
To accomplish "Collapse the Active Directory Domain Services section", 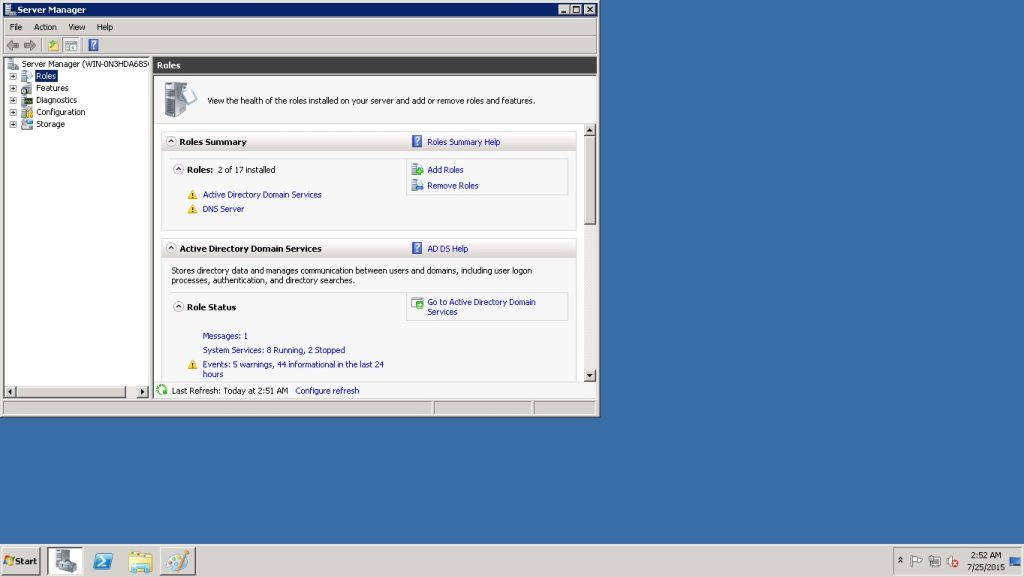I will coord(171,248).
